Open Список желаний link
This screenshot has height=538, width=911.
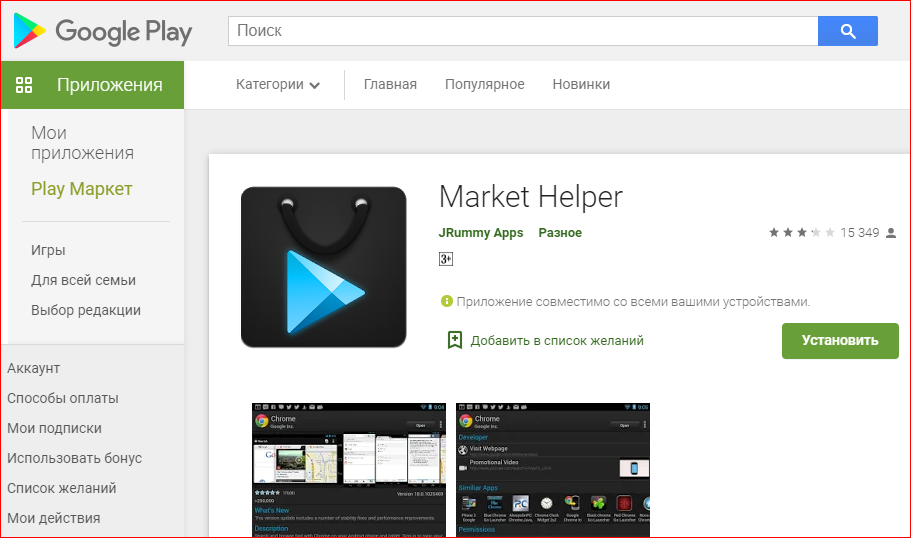62,488
